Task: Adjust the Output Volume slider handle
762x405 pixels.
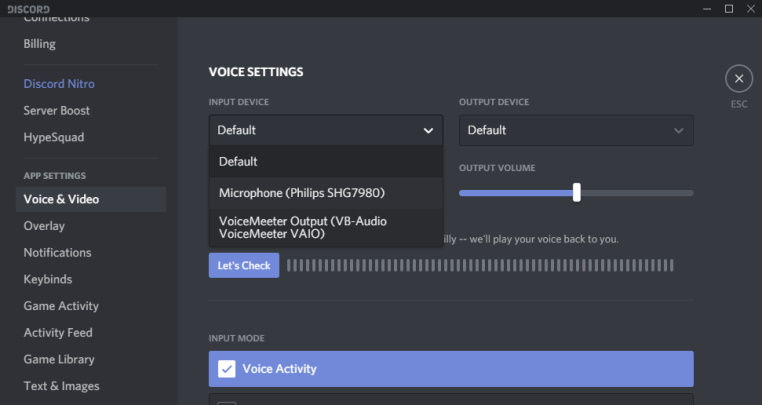Action: (x=576, y=193)
